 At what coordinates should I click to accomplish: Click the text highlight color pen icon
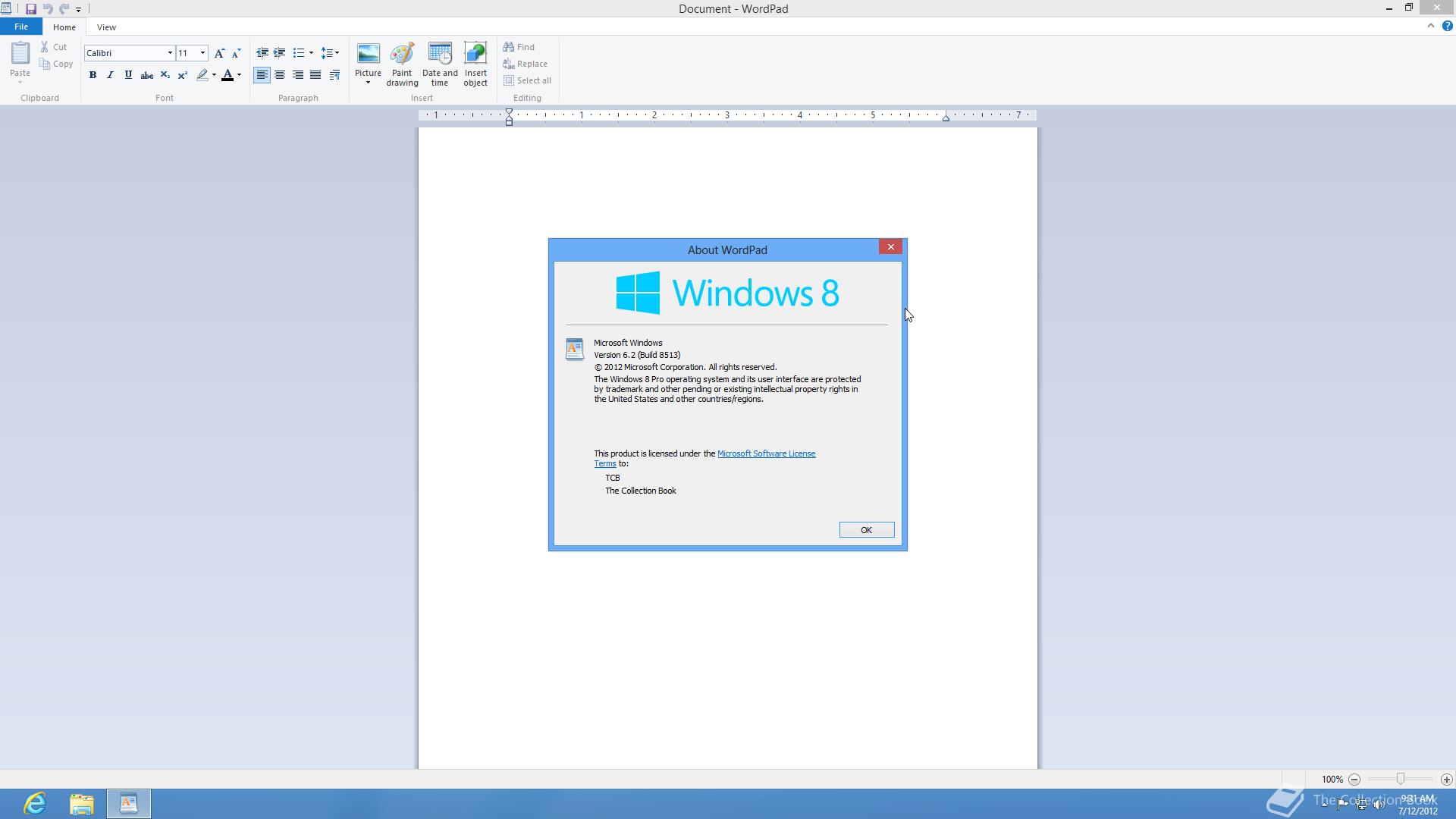point(202,75)
